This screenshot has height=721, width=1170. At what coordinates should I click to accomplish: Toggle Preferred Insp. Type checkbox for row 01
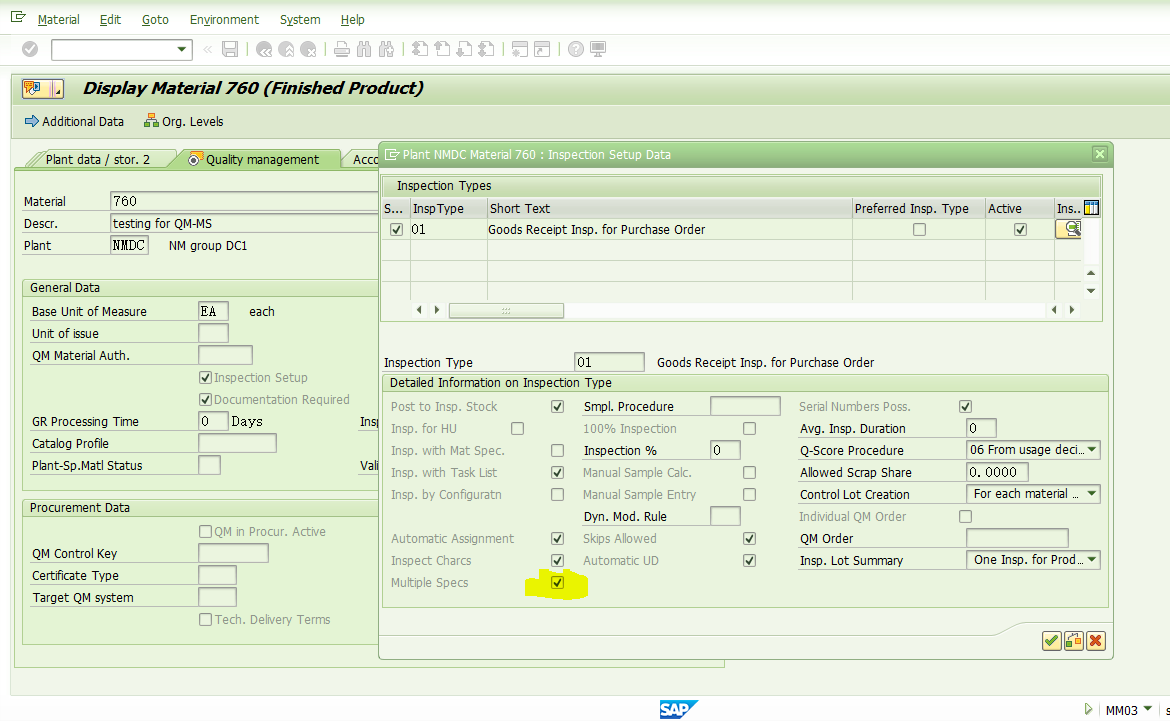point(919,230)
